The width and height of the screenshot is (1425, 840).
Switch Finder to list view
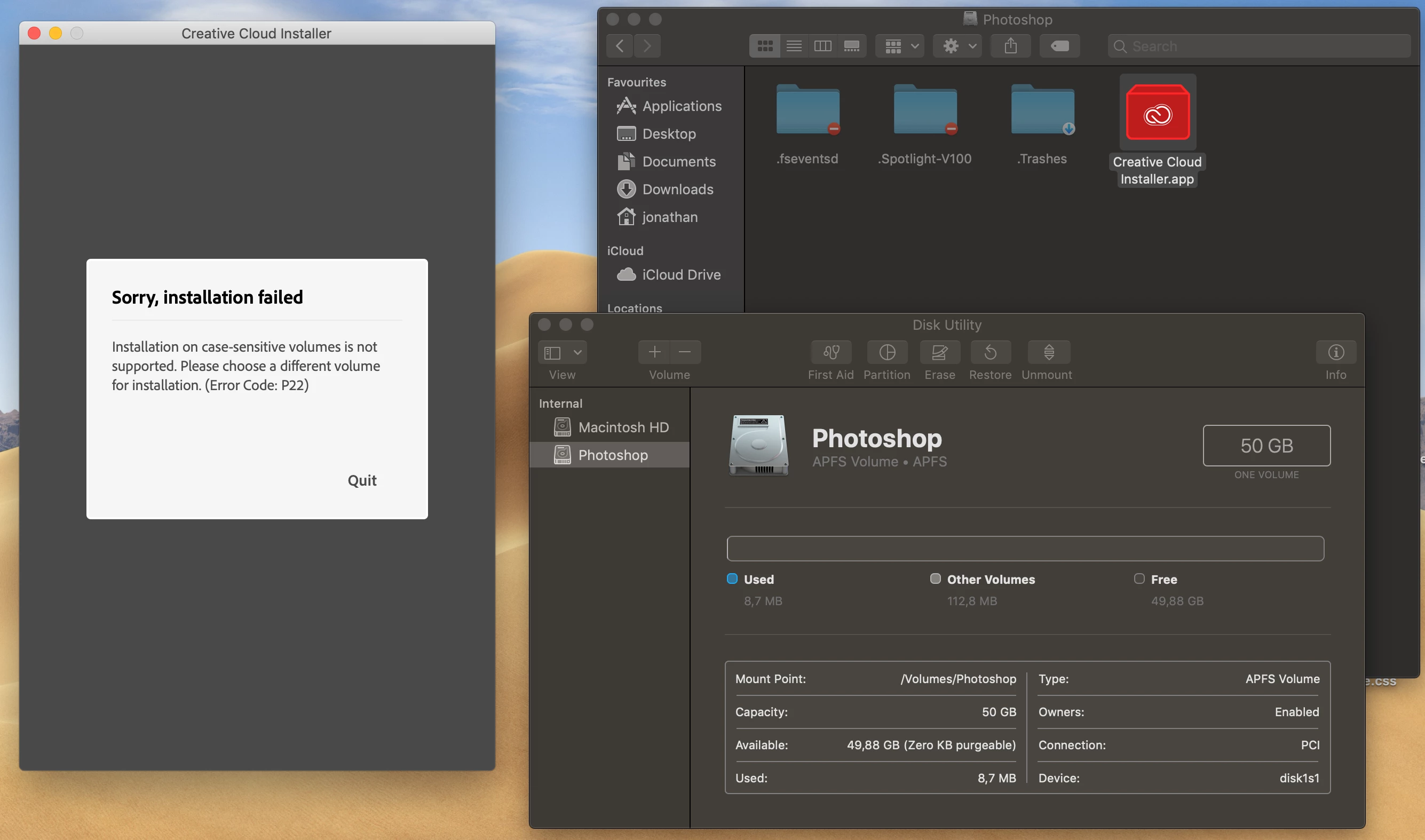pyautogui.click(x=794, y=46)
